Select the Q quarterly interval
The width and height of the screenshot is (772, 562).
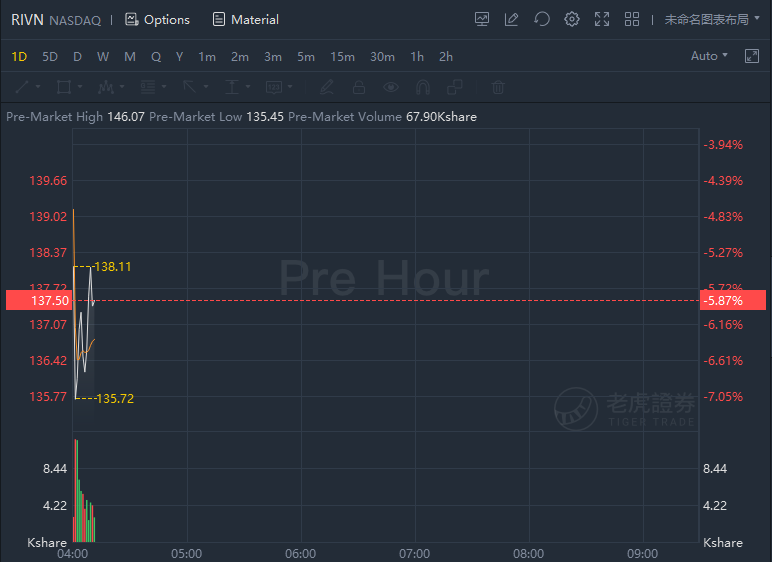[156, 57]
